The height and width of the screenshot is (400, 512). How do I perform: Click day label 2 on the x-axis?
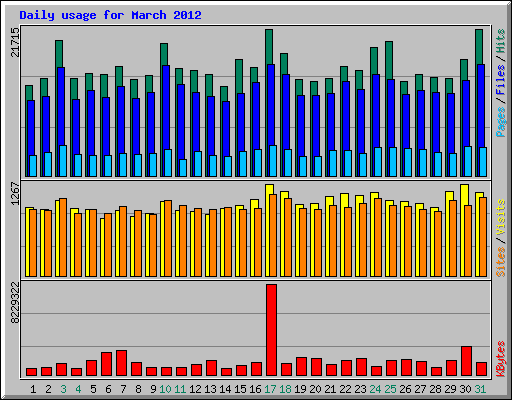point(48,389)
